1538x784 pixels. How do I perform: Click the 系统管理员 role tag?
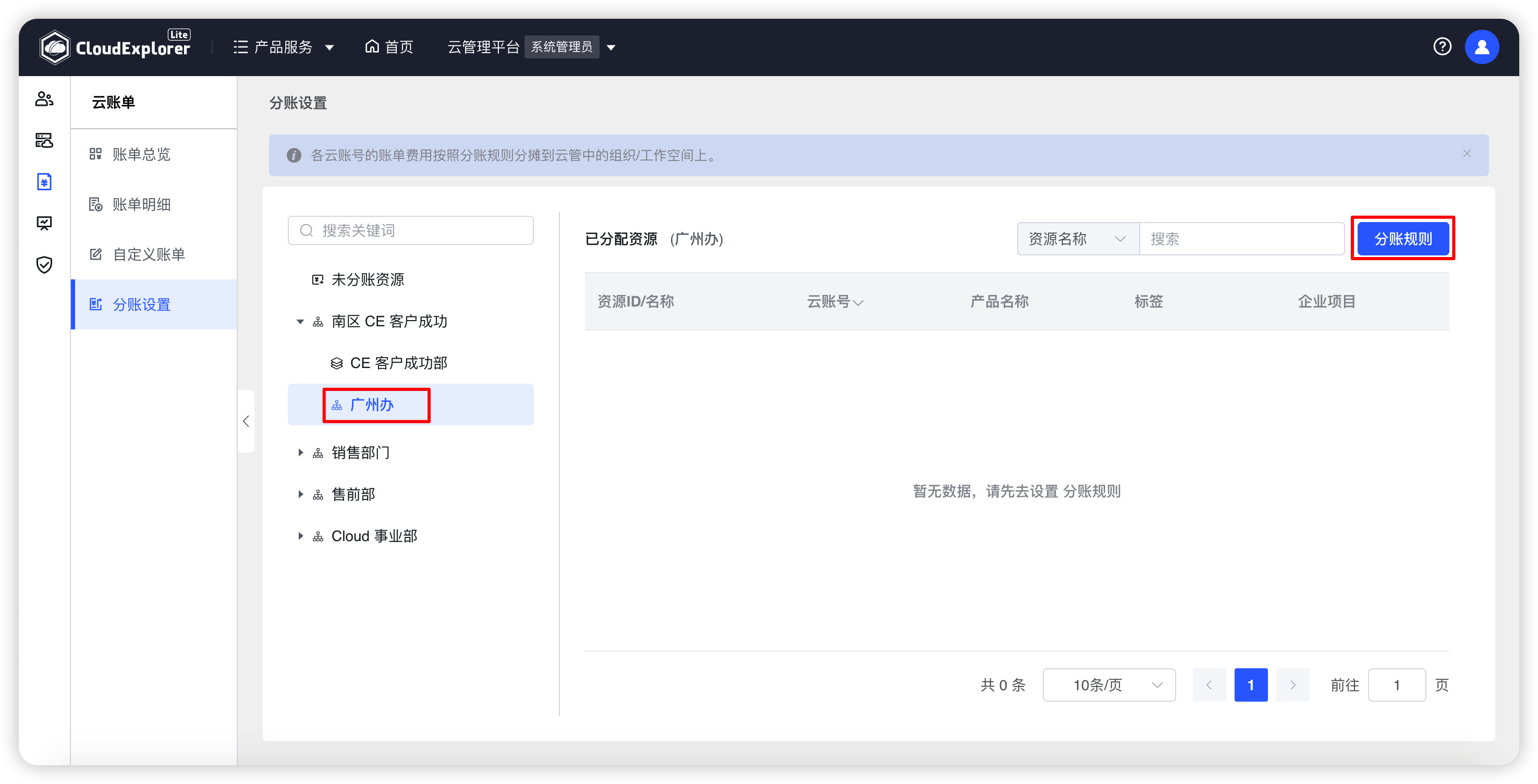tap(562, 47)
